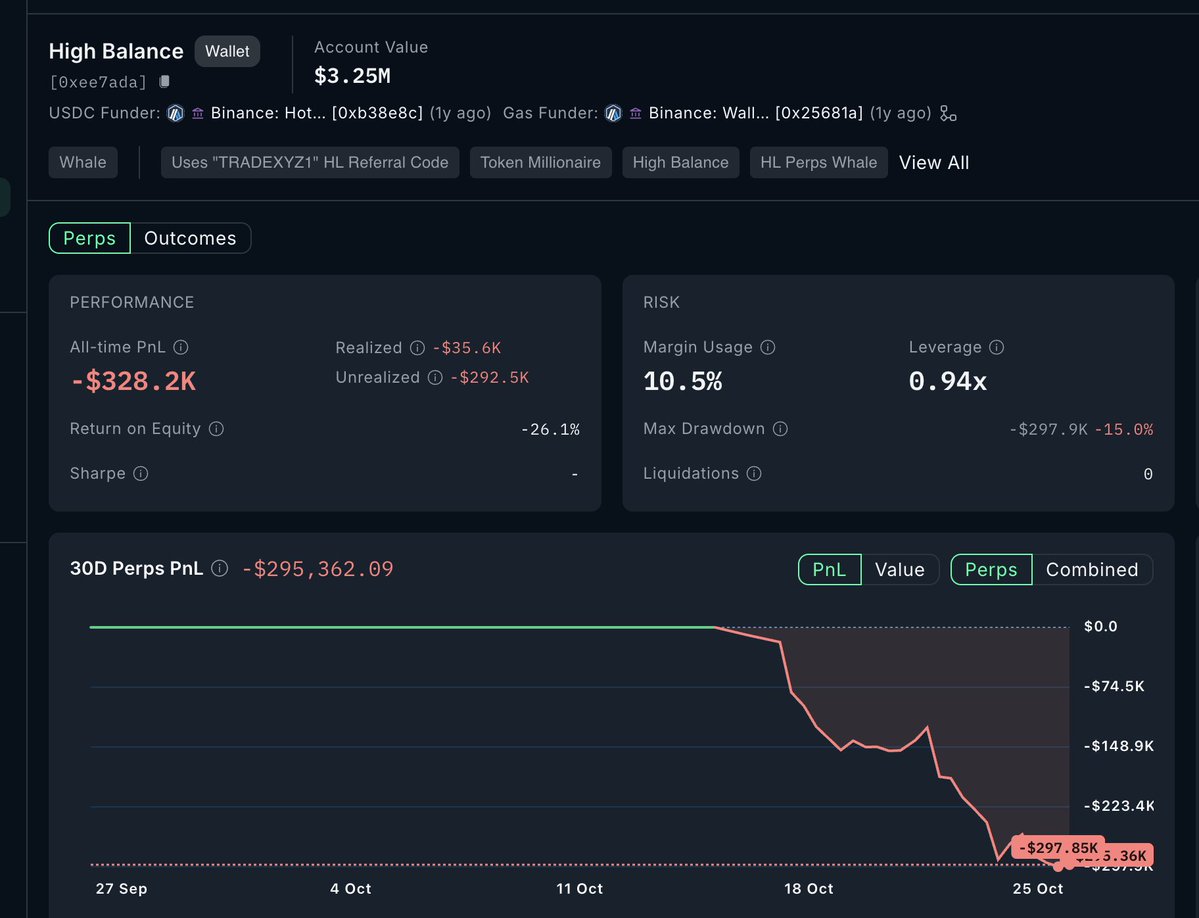The image size is (1199, 918).
Task: Click the High Balance tag chip
Action: click(681, 162)
